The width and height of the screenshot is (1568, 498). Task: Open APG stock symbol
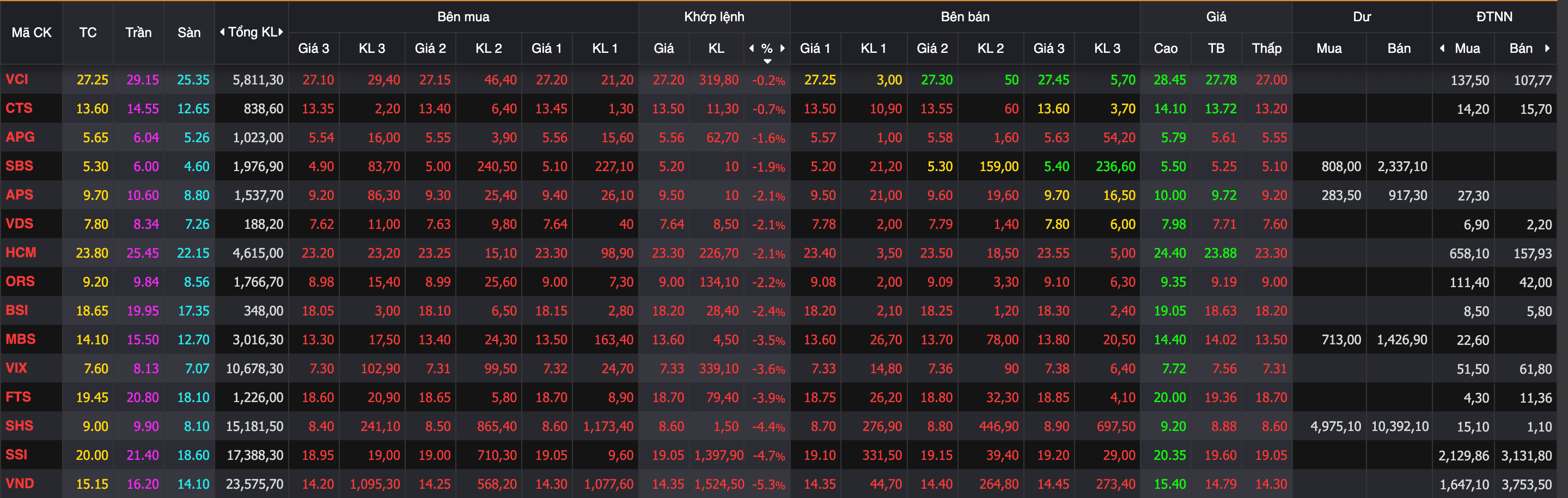(x=20, y=138)
